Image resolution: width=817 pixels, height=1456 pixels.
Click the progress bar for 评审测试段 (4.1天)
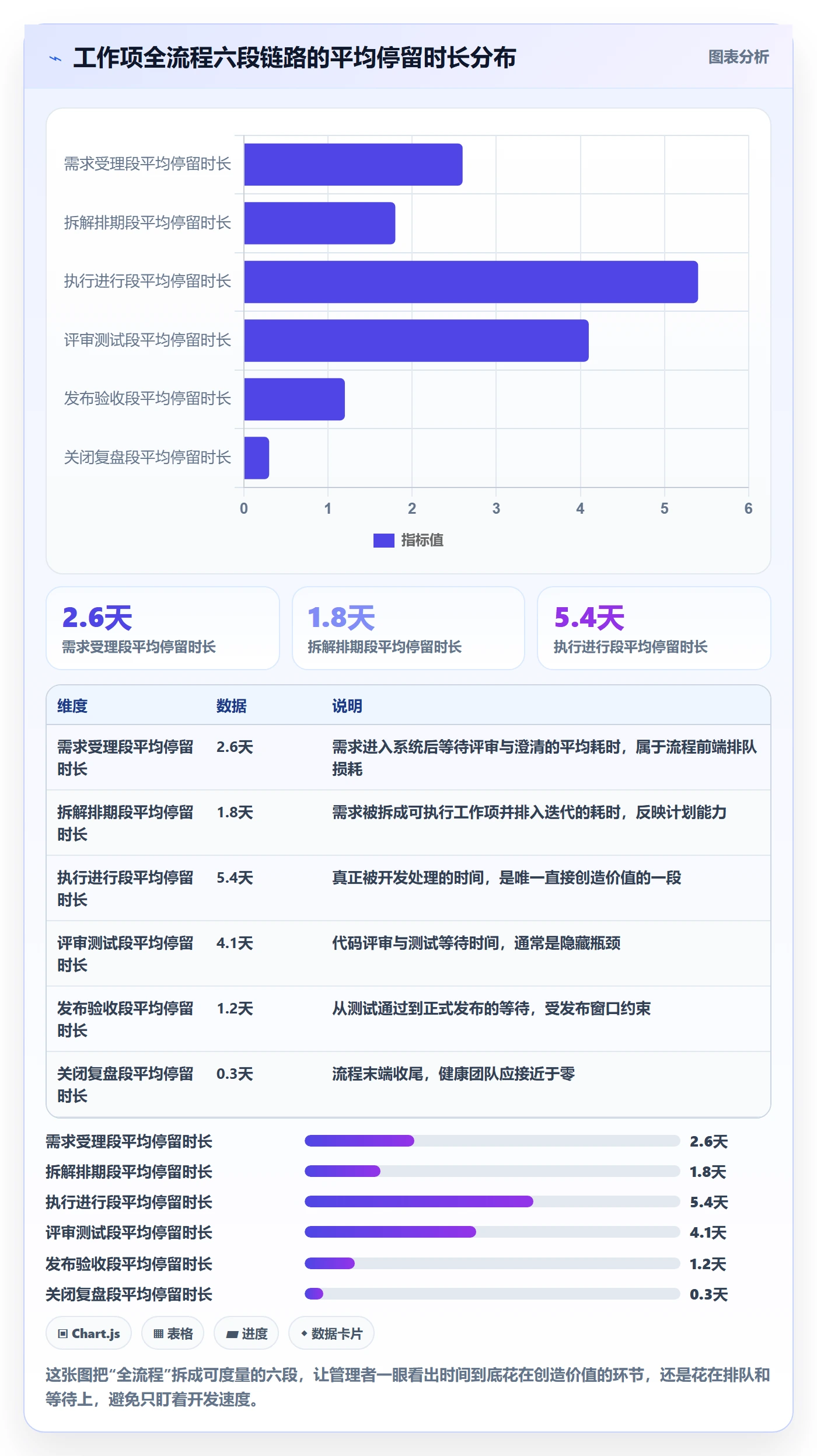493,1232
